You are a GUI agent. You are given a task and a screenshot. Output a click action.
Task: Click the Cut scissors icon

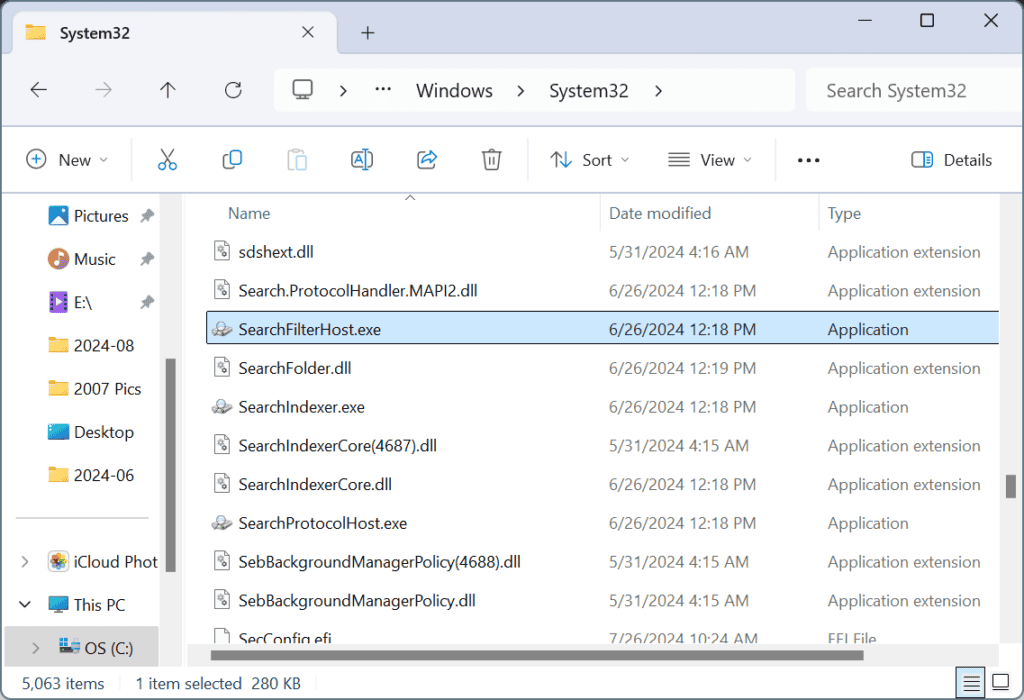coord(167,160)
